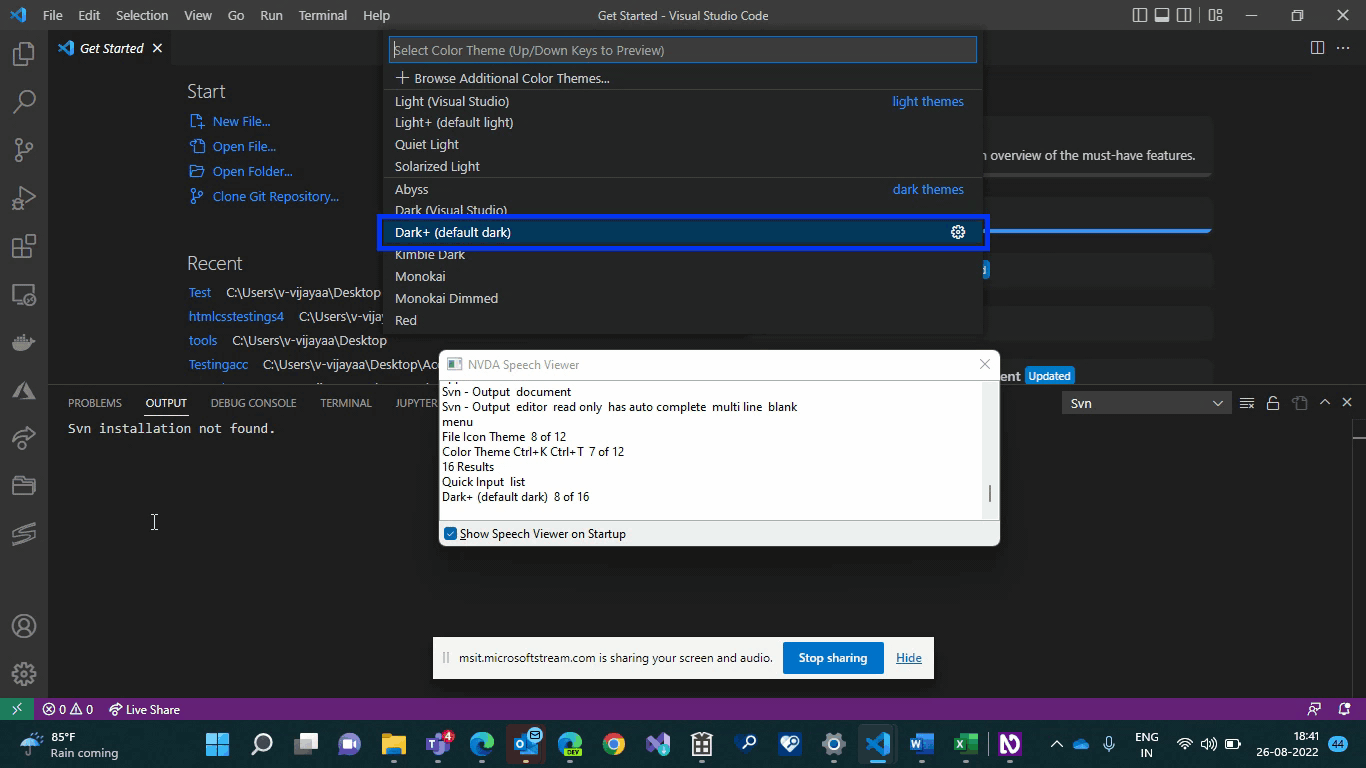Screen dimensions: 1366x768
Task: Show hidden system tray icons
Action: (1056, 744)
